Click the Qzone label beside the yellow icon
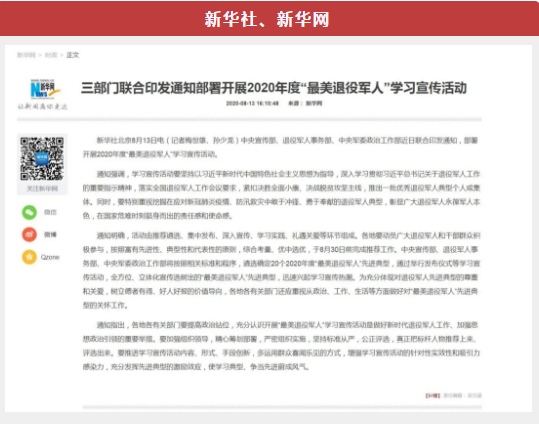Viewport: 539px width, 424px height. click(x=50, y=257)
